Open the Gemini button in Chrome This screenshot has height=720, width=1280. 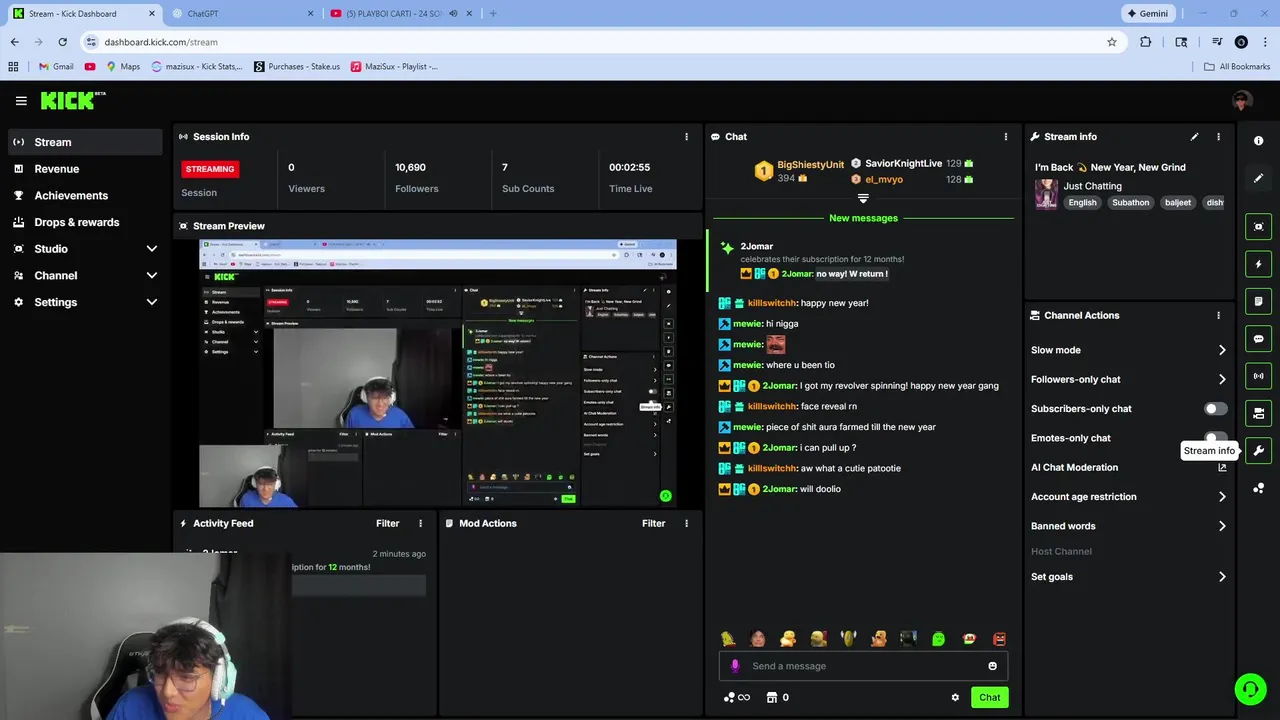(1147, 13)
